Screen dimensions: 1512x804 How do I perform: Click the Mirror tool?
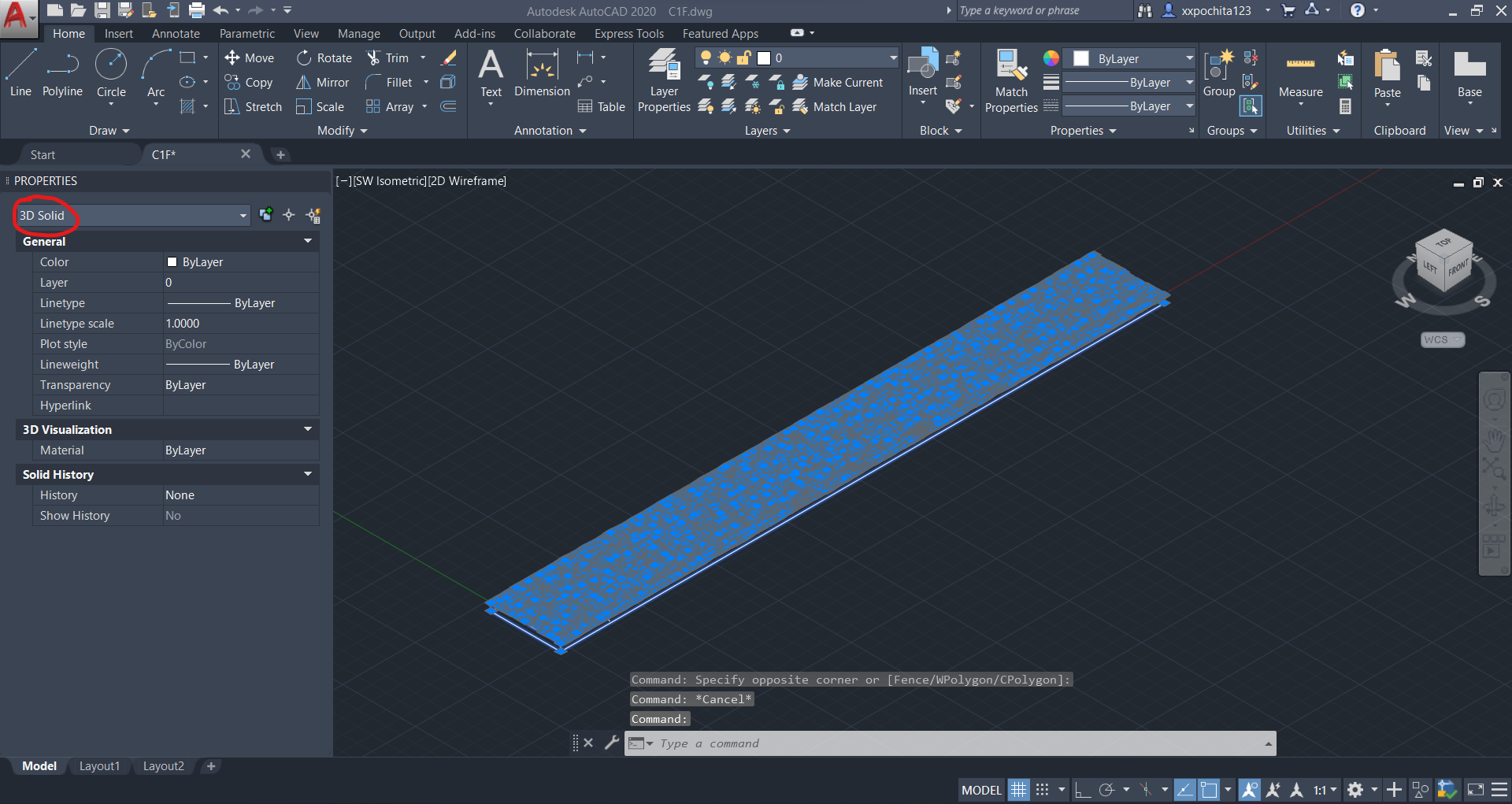(x=323, y=82)
